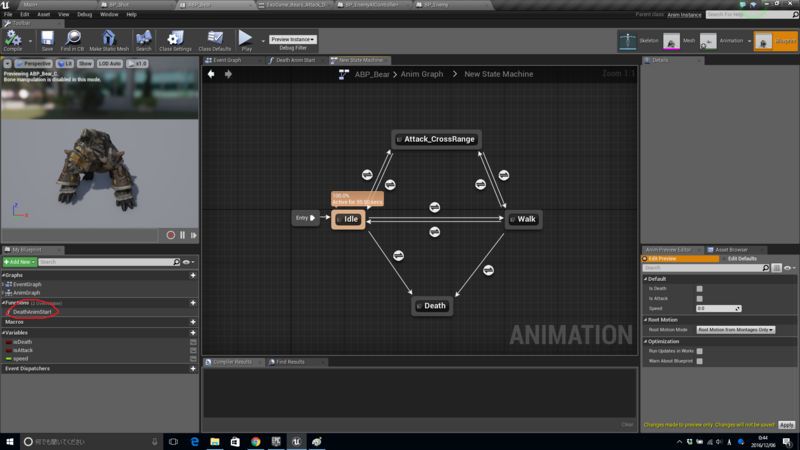Image resolution: width=800 pixels, height=450 pixels.
Task: Compile the animation blueprint
Action: click(x=13, y=40)
